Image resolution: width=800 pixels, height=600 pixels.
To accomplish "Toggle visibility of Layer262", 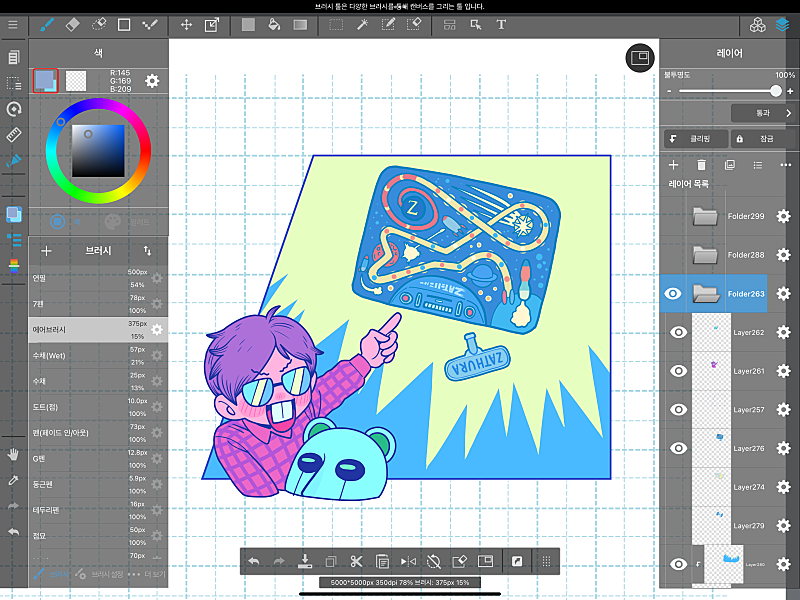I will (x=678, y=332).
